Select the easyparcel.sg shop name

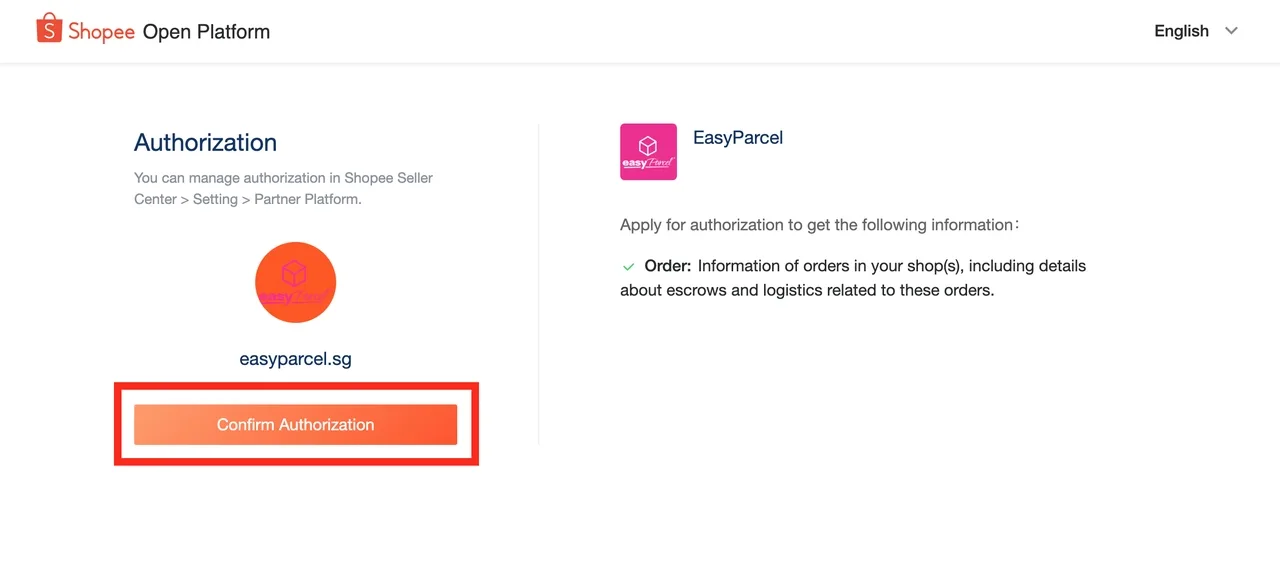[x=295, y=358]
